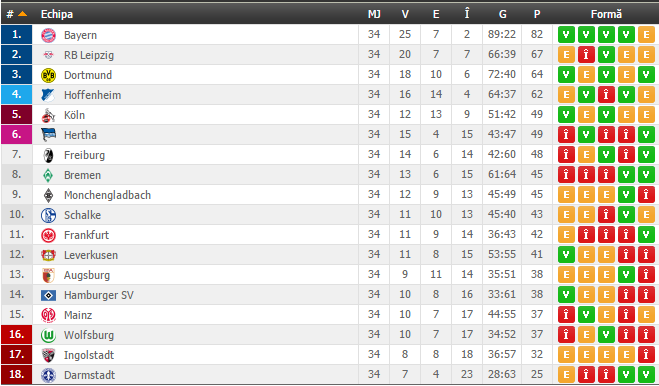
Task: Click the Echipa column header
Action: click(x=57, y=14)
